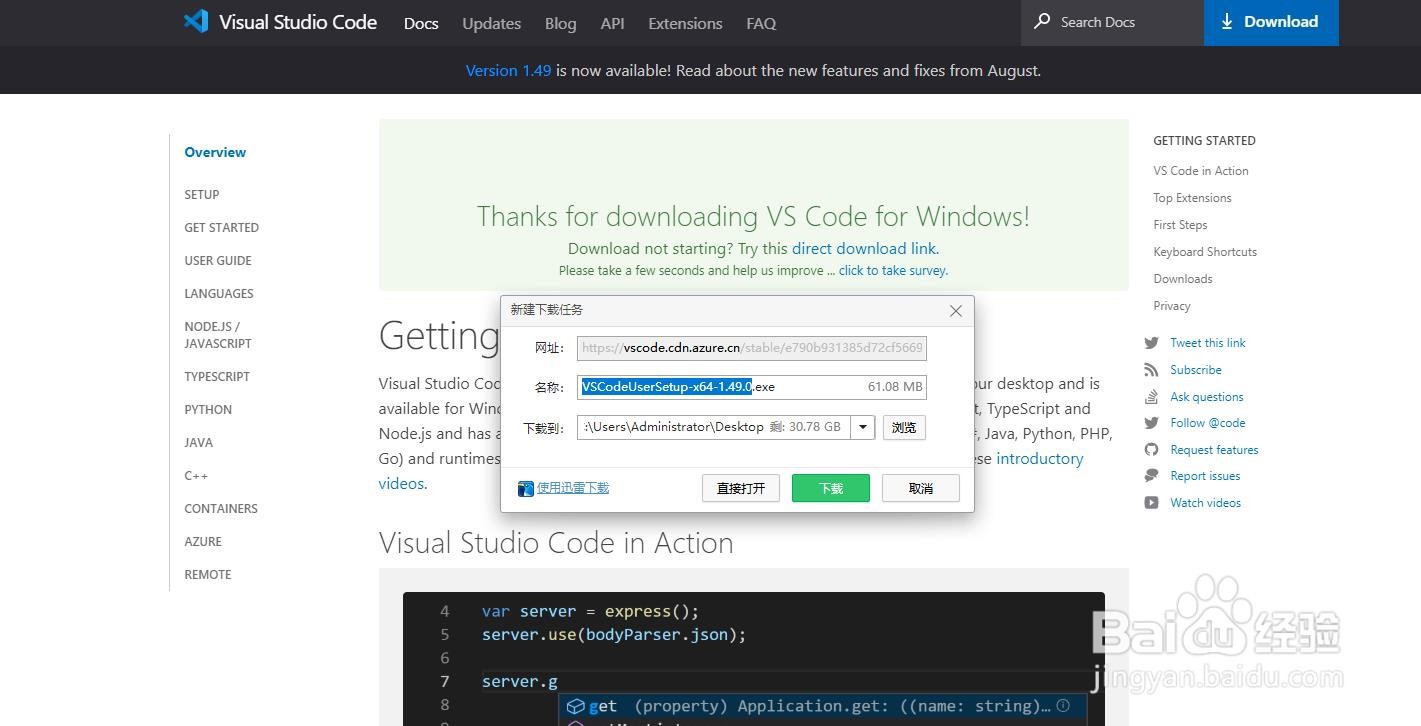
Task: Open LANGUAGES in left sidebar
Action: [x=219, y=293]
